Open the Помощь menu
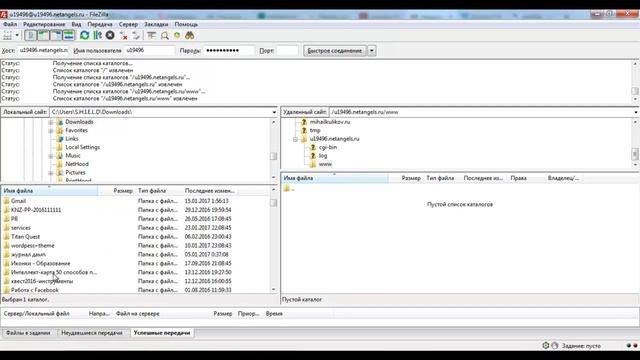 [186, 24]
